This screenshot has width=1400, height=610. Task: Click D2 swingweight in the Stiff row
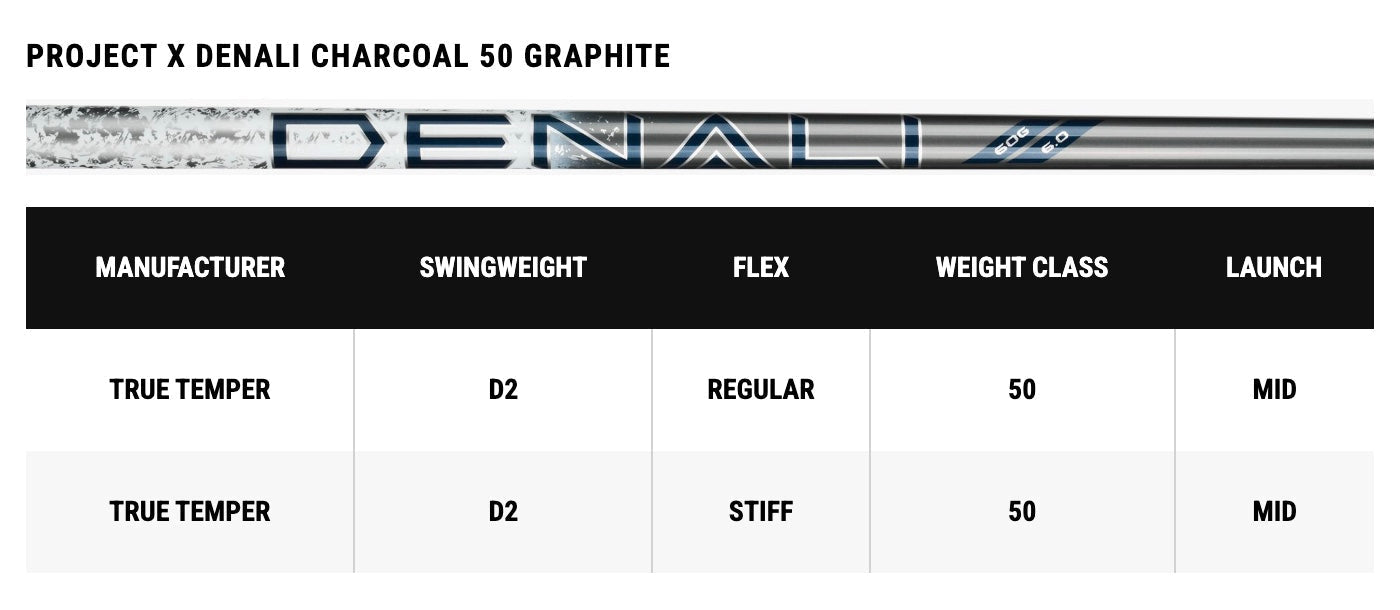click(503, 511)
